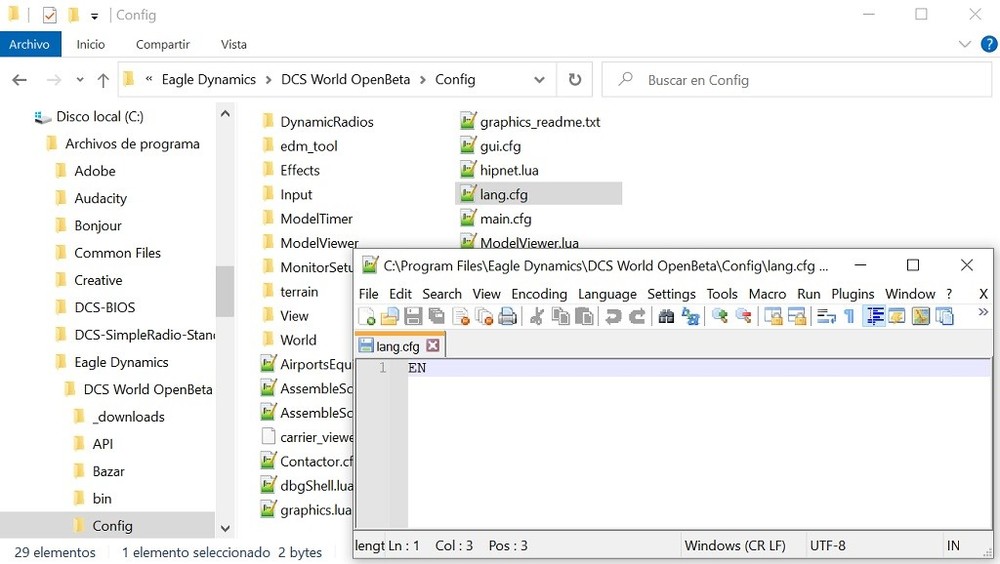
Task: Select the lang.cfg document tab
Action: coord(399,346)
